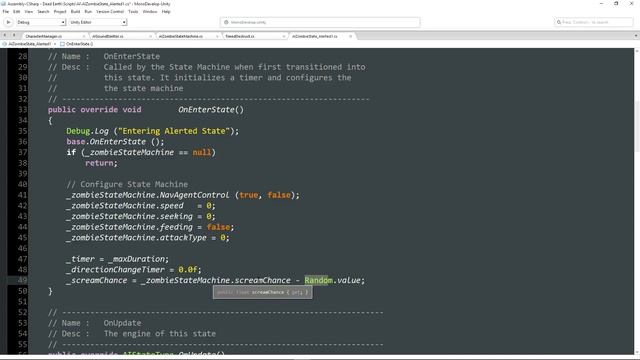Click the 'false' value on the feeding line
This screenshot has width=640, height=360.
pyautogui.click(x=218, y=227)
